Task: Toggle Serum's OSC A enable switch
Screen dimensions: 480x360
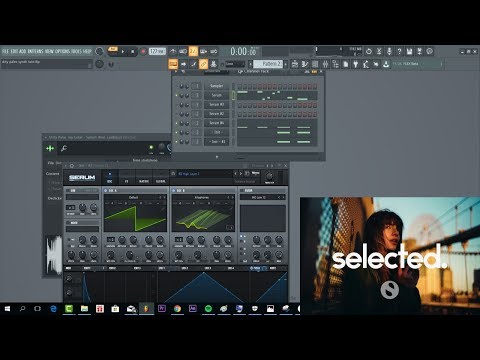Action: [x=106, y=191]
